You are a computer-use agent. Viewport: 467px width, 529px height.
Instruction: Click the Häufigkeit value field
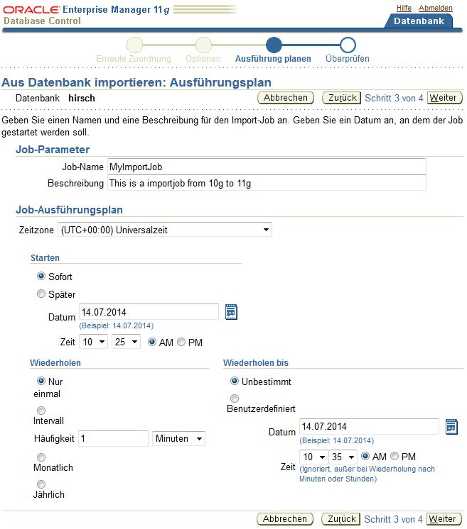tap(113, 439)
